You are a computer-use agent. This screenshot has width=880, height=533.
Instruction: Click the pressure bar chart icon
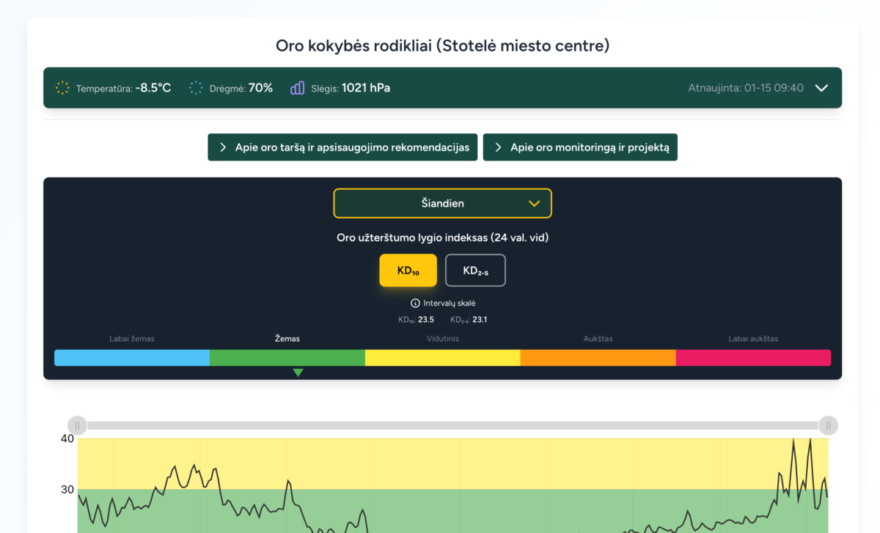pyautogui.click(x=297, y=88)
